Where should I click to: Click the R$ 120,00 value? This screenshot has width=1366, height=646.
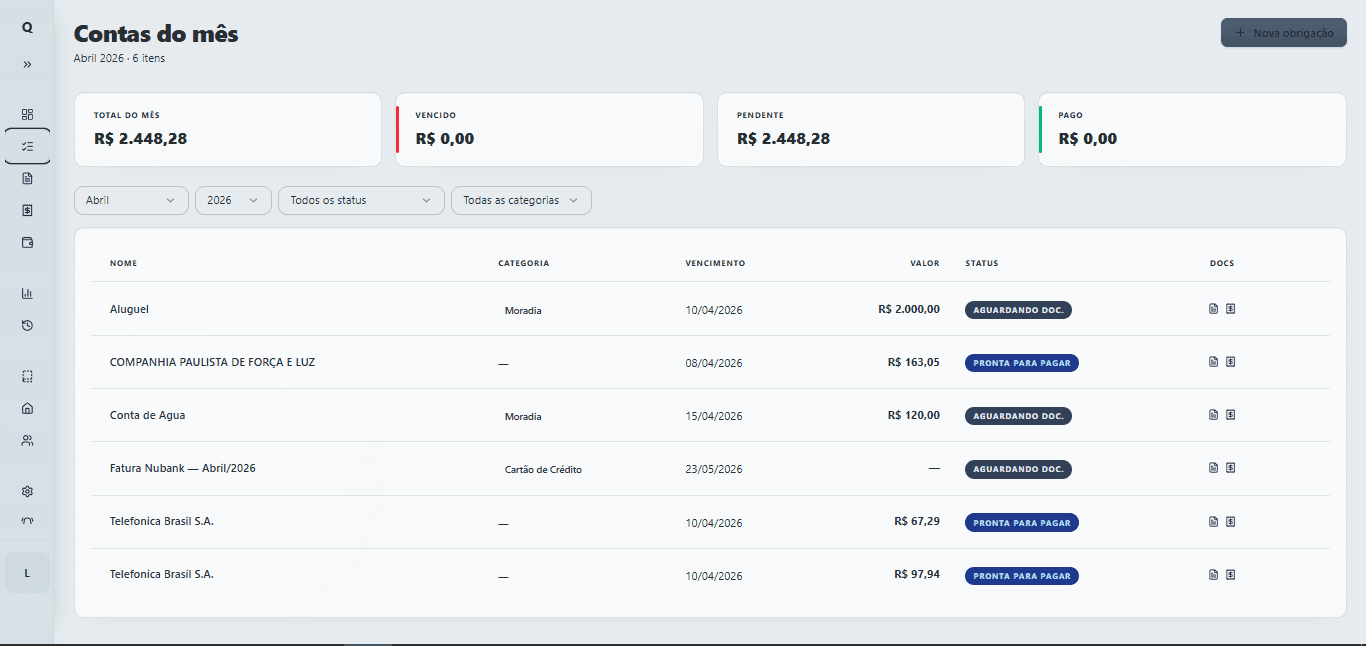pyautogui.click(x=914, y=415)
